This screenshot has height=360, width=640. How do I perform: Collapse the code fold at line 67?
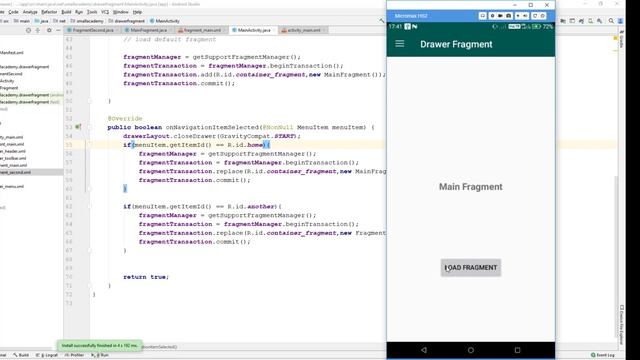(x=89, y=250)
